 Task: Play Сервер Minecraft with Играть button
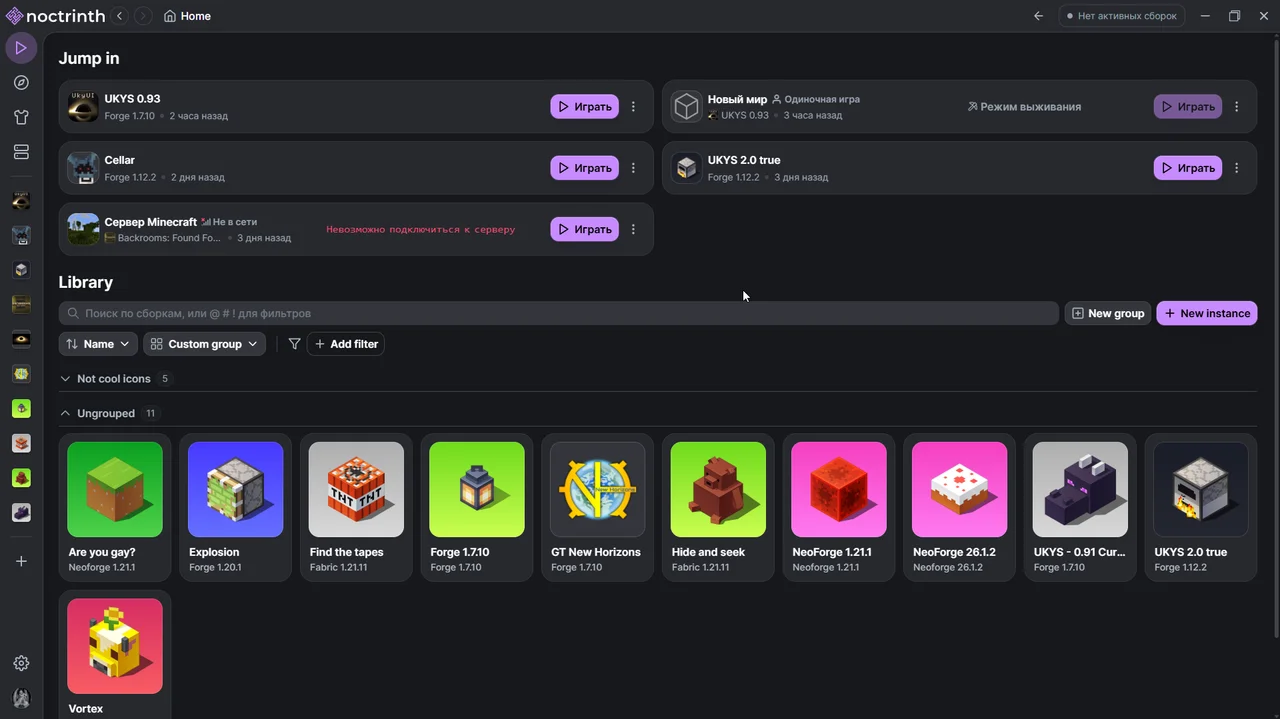(584, 229)
